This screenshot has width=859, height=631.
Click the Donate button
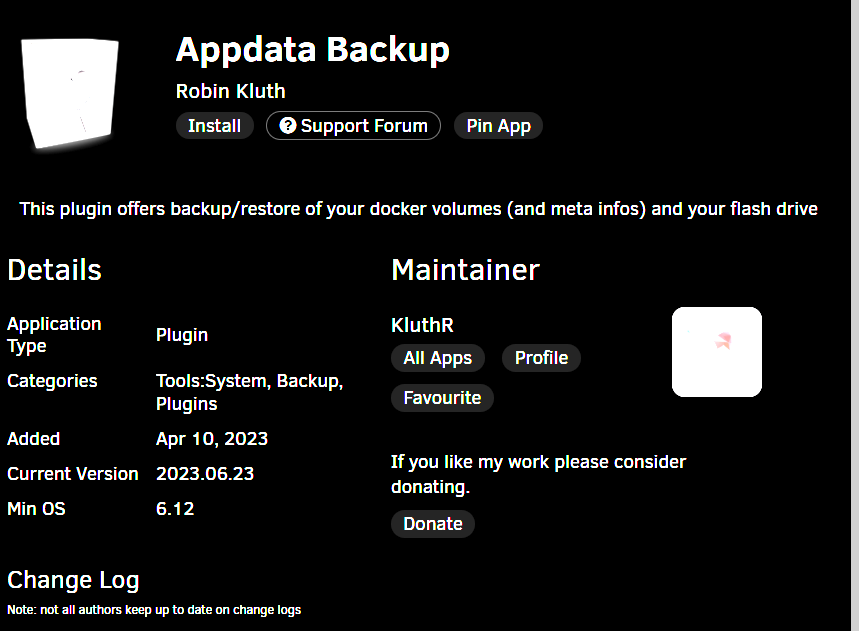pos(433,524)
